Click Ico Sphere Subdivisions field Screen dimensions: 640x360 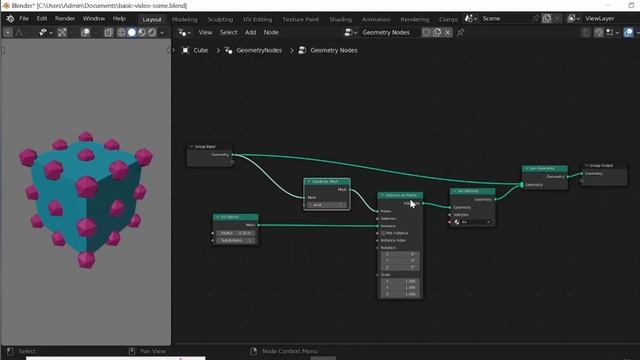236,240
